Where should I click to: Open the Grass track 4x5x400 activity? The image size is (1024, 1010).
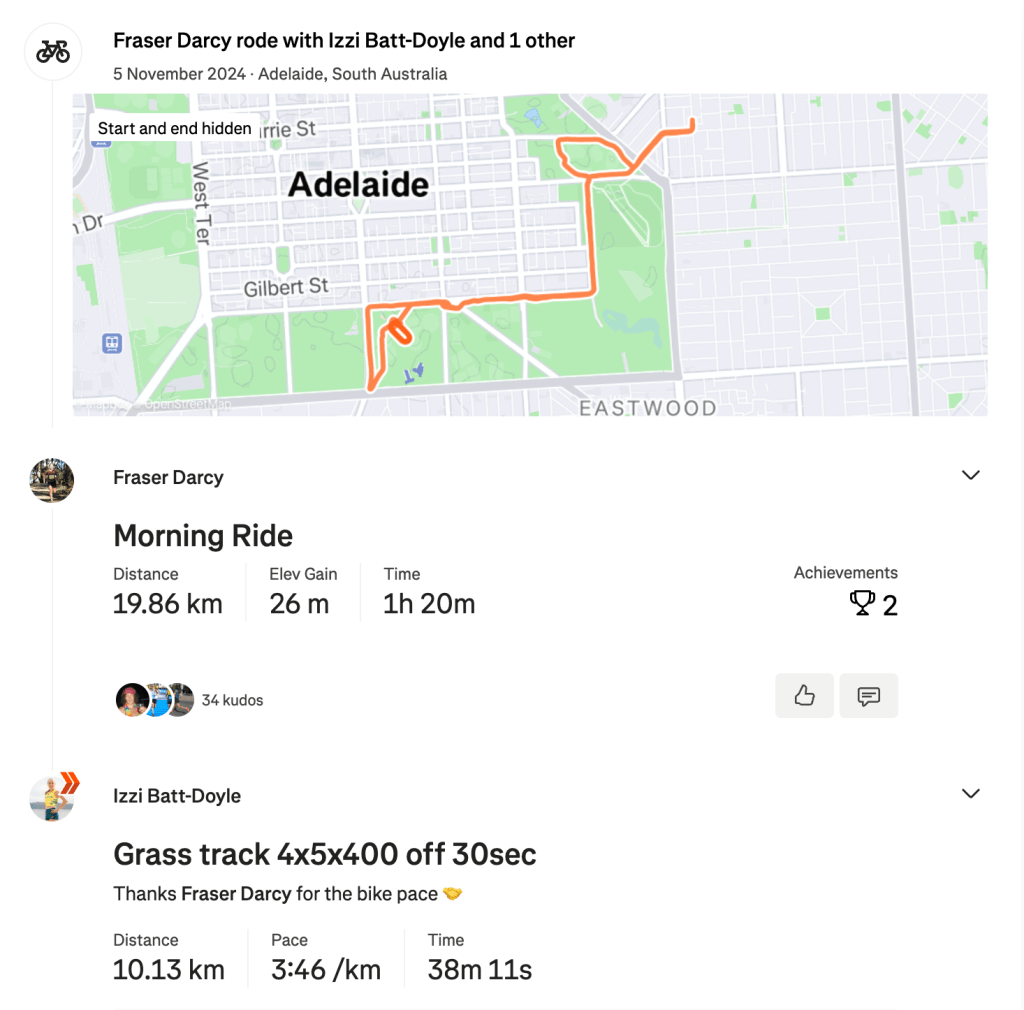(x=325, y=854)
